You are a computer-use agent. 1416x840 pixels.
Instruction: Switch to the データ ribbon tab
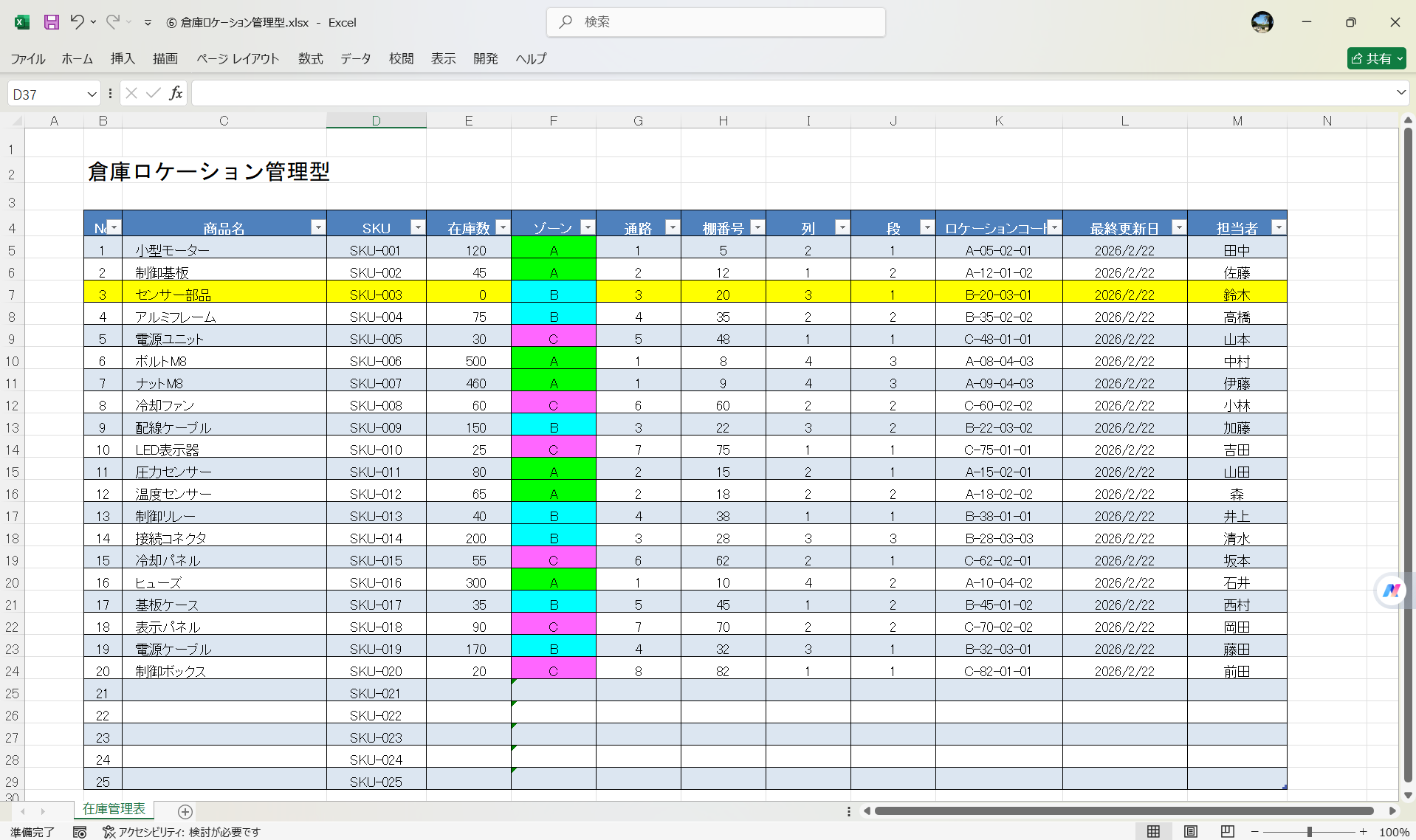[355, 59]
